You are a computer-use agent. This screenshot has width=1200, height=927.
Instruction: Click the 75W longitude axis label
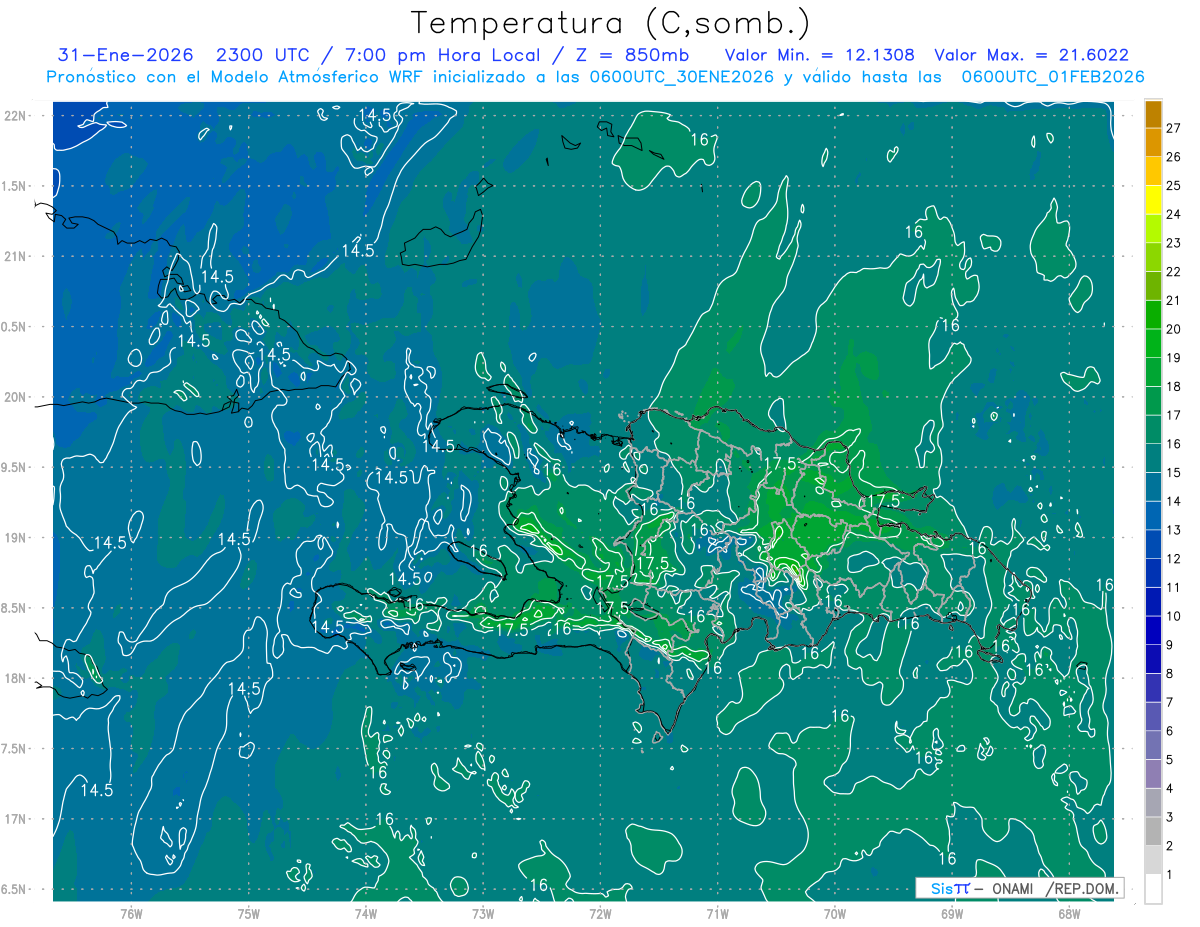[x=249, y=914]
